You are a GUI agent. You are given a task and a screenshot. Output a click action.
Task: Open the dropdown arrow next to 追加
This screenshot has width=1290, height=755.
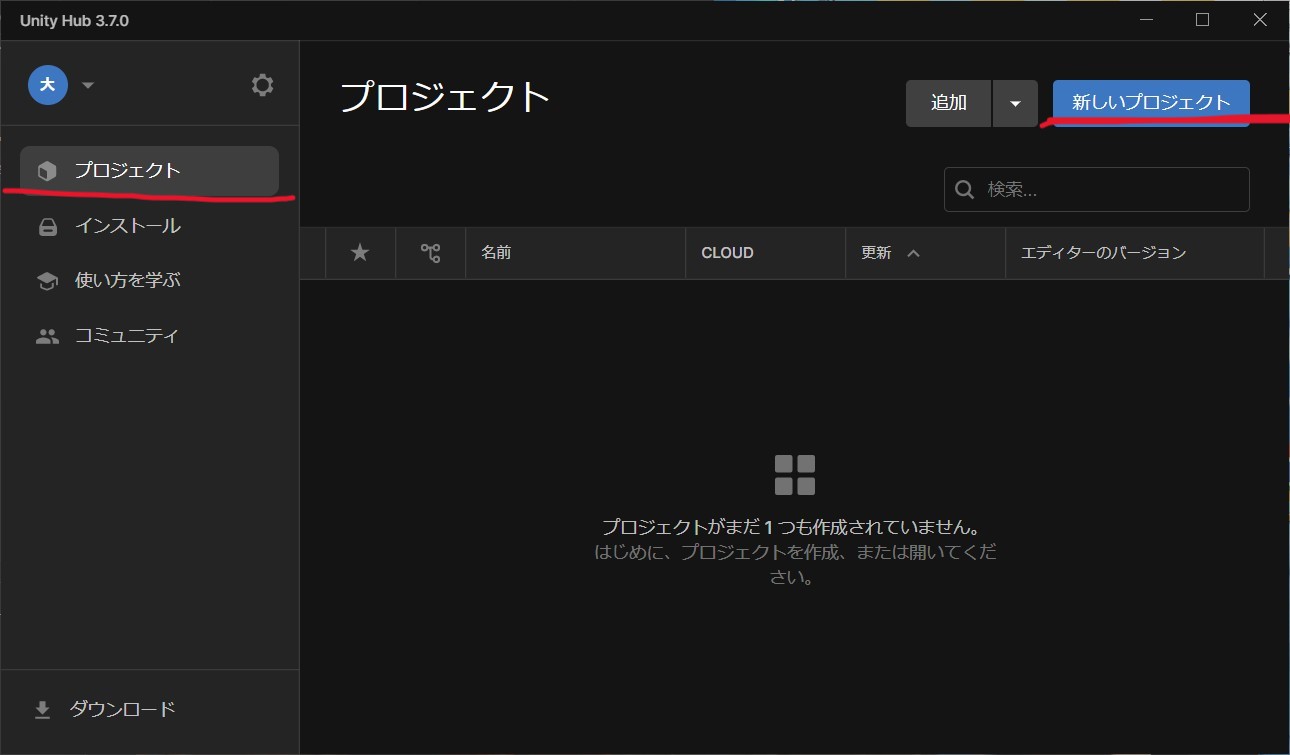[x=1015, y=104]
